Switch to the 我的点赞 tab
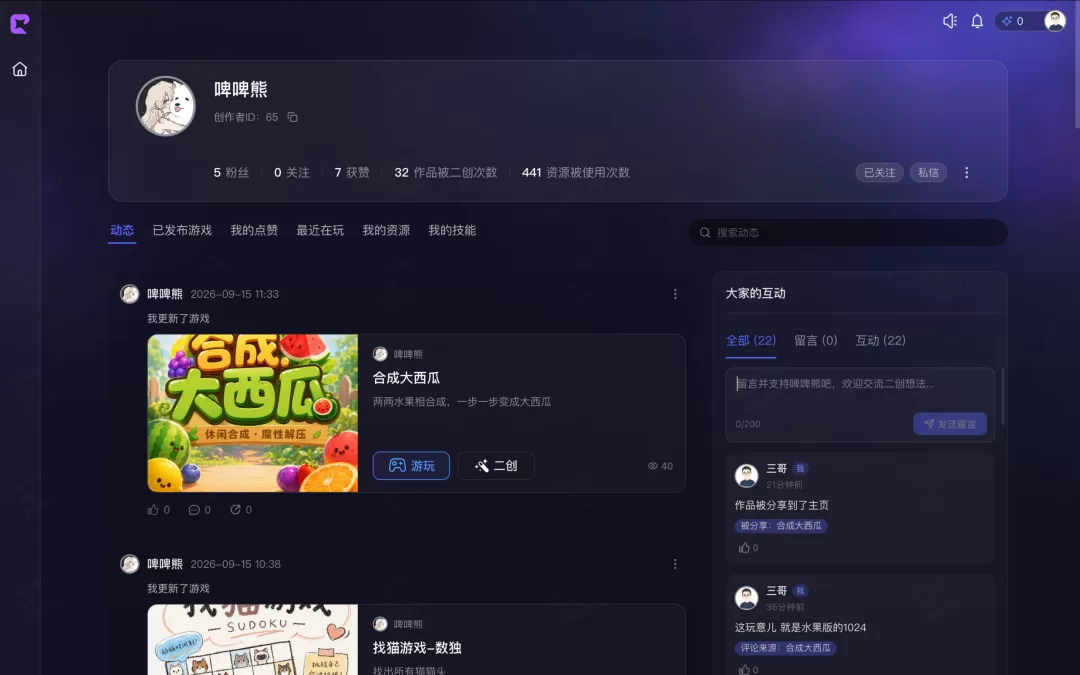Screen dimensions: 1080x675 pyautogui.click(x=253, y=230)
